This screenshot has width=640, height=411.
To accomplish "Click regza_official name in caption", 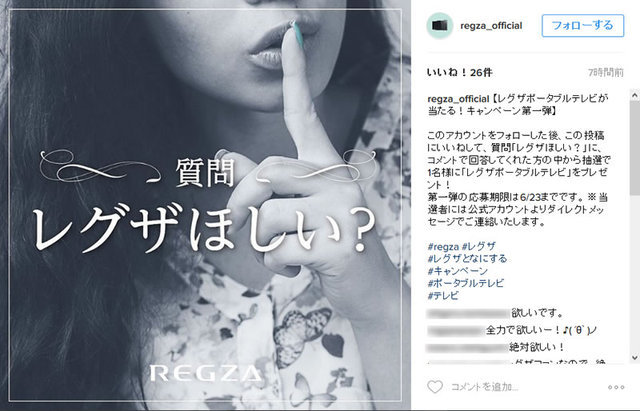I will (x=458, y=99).
